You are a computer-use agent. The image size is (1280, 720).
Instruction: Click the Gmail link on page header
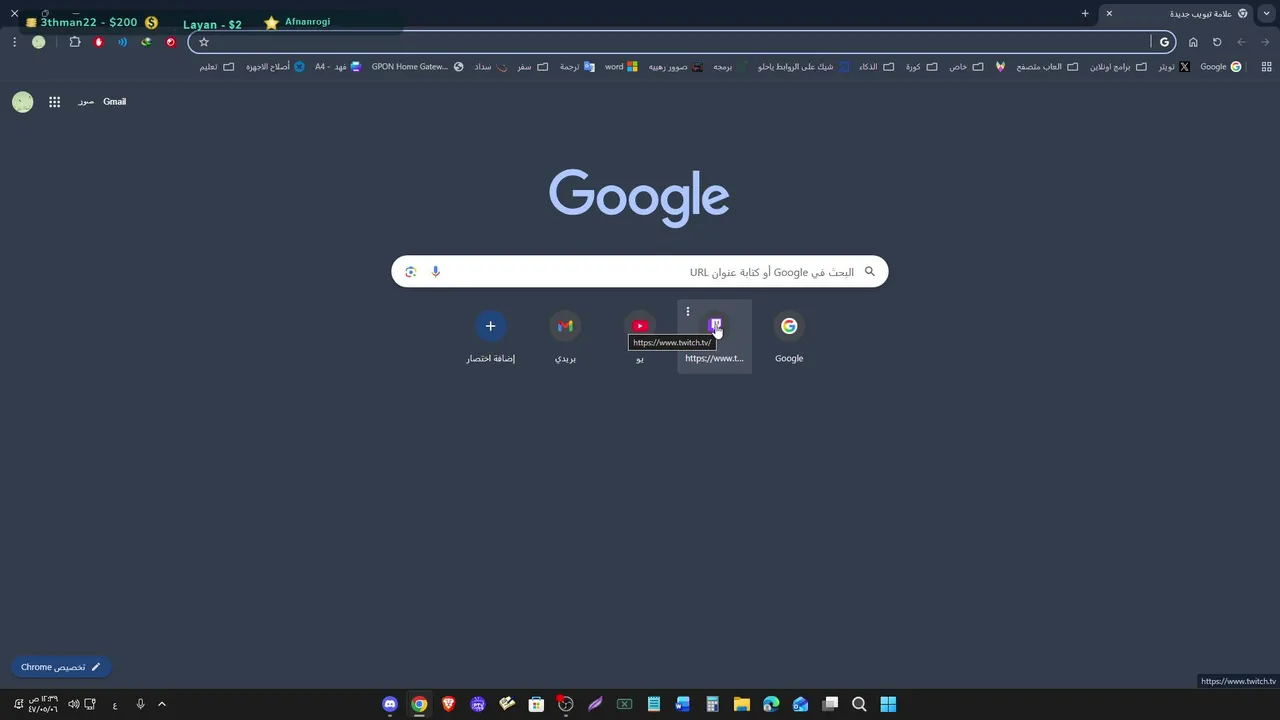pos(115,102)
